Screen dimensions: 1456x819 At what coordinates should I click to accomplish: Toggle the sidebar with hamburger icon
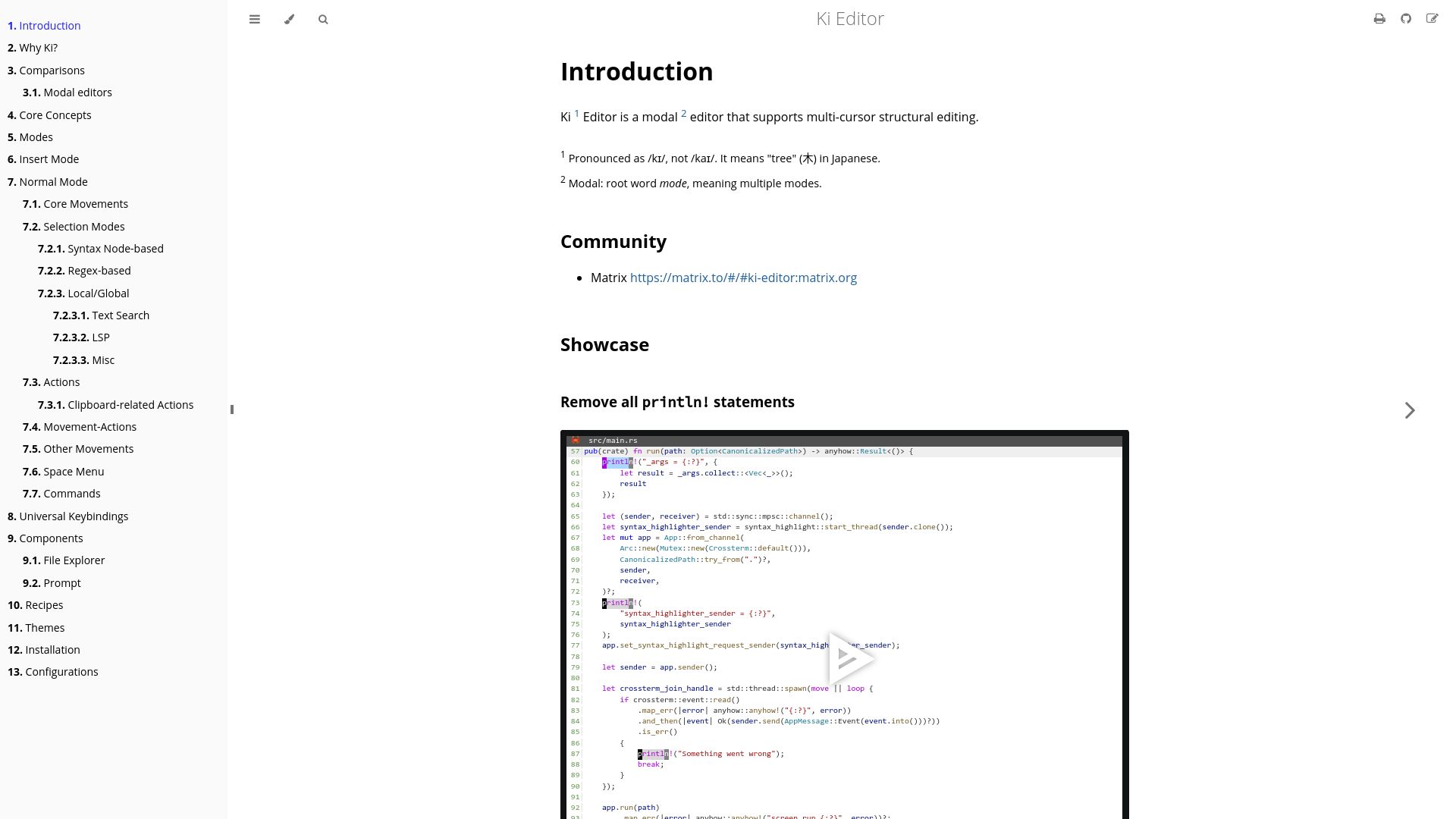click(x=255, y=20)
